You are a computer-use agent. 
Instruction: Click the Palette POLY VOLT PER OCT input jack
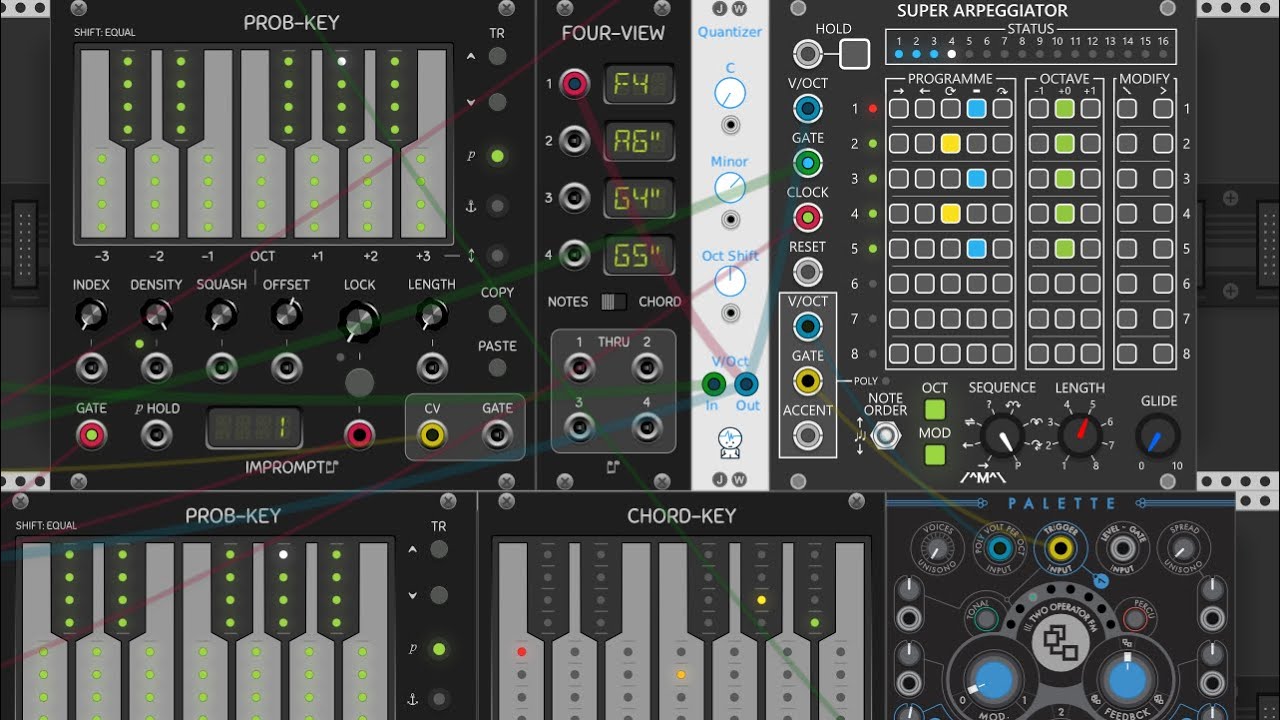point(998,547)
